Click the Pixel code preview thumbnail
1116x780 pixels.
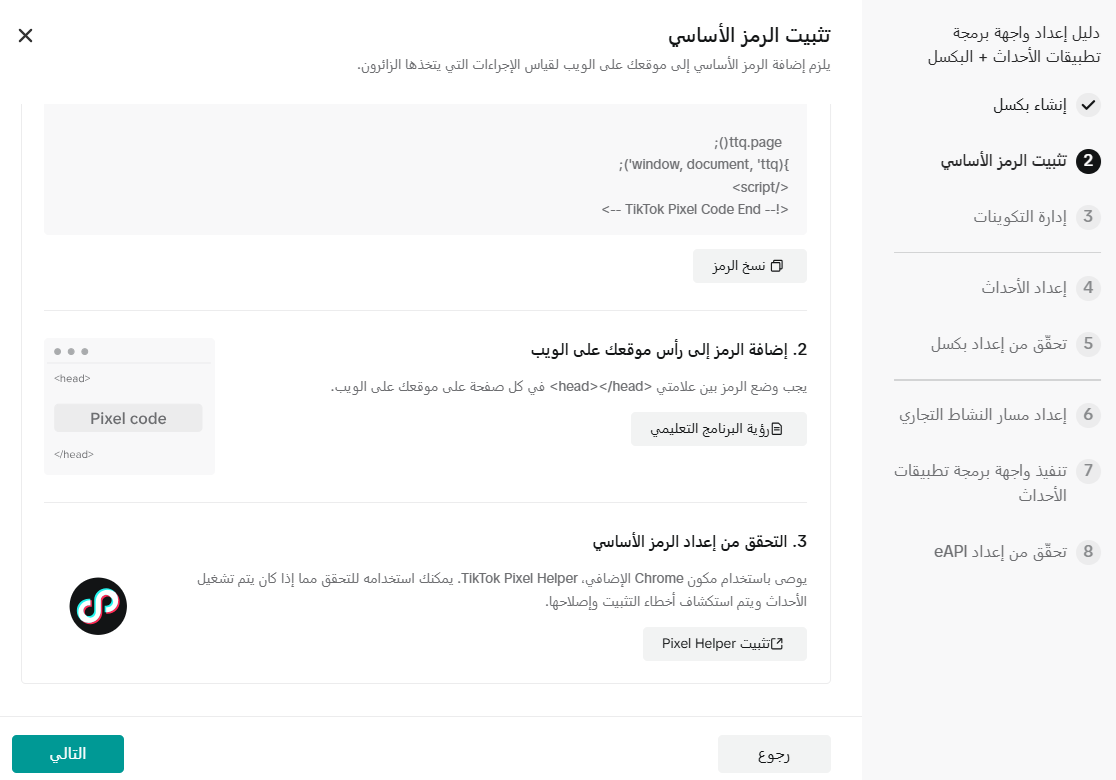tap(128, 417)
